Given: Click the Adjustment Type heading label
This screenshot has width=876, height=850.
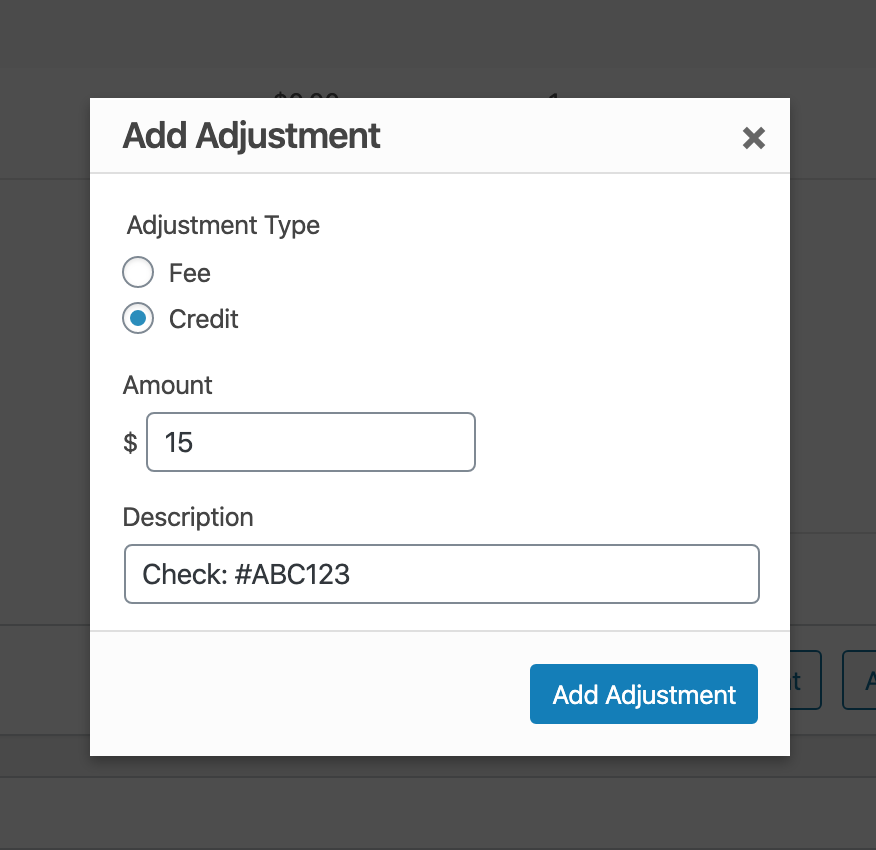Looking at the screenshot, I should pos(223,225).
